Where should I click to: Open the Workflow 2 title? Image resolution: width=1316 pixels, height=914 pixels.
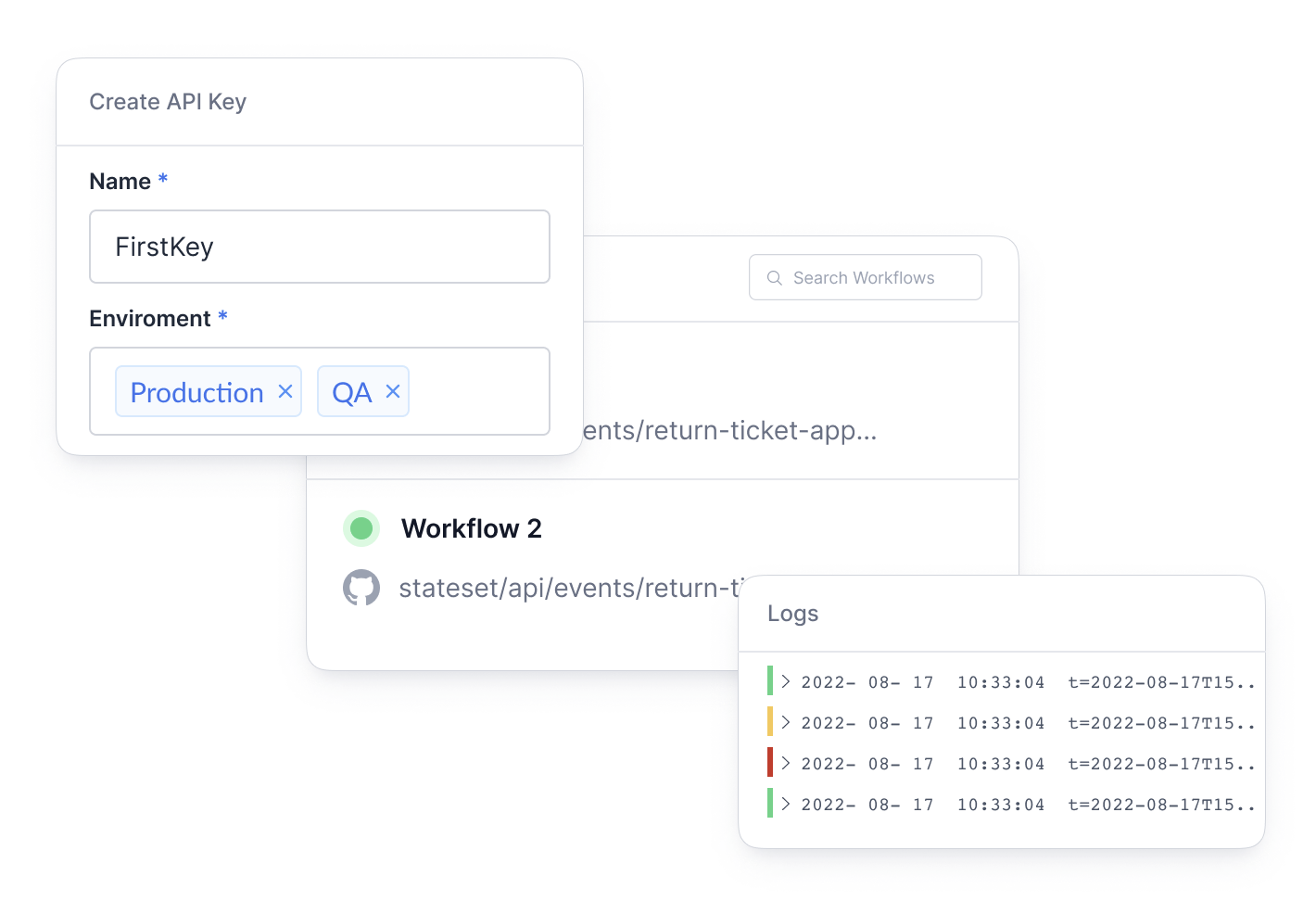coord(472,528)
